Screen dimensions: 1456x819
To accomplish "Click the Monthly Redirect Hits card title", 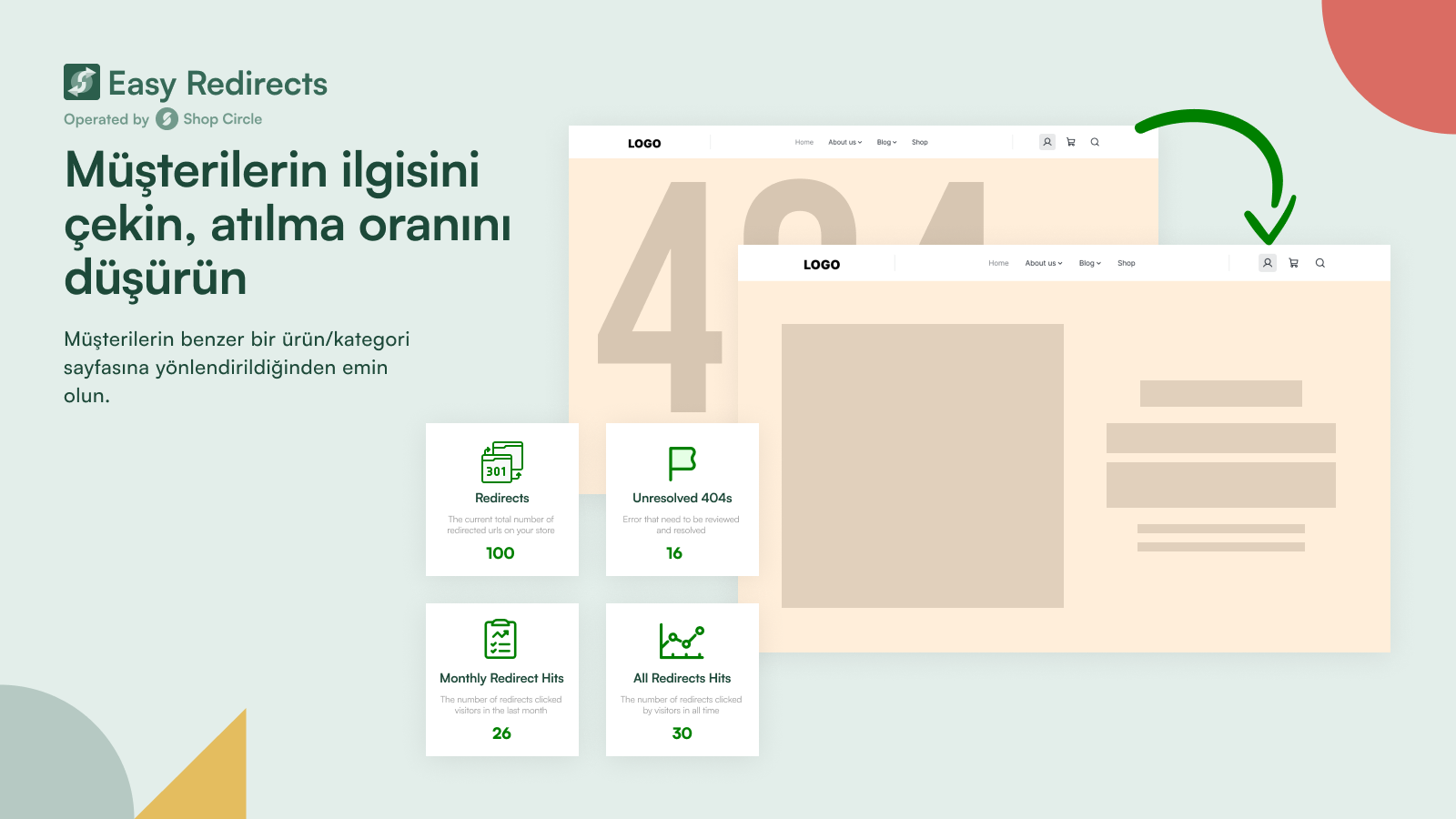I will pyautogui.click(x=502, y=678).
